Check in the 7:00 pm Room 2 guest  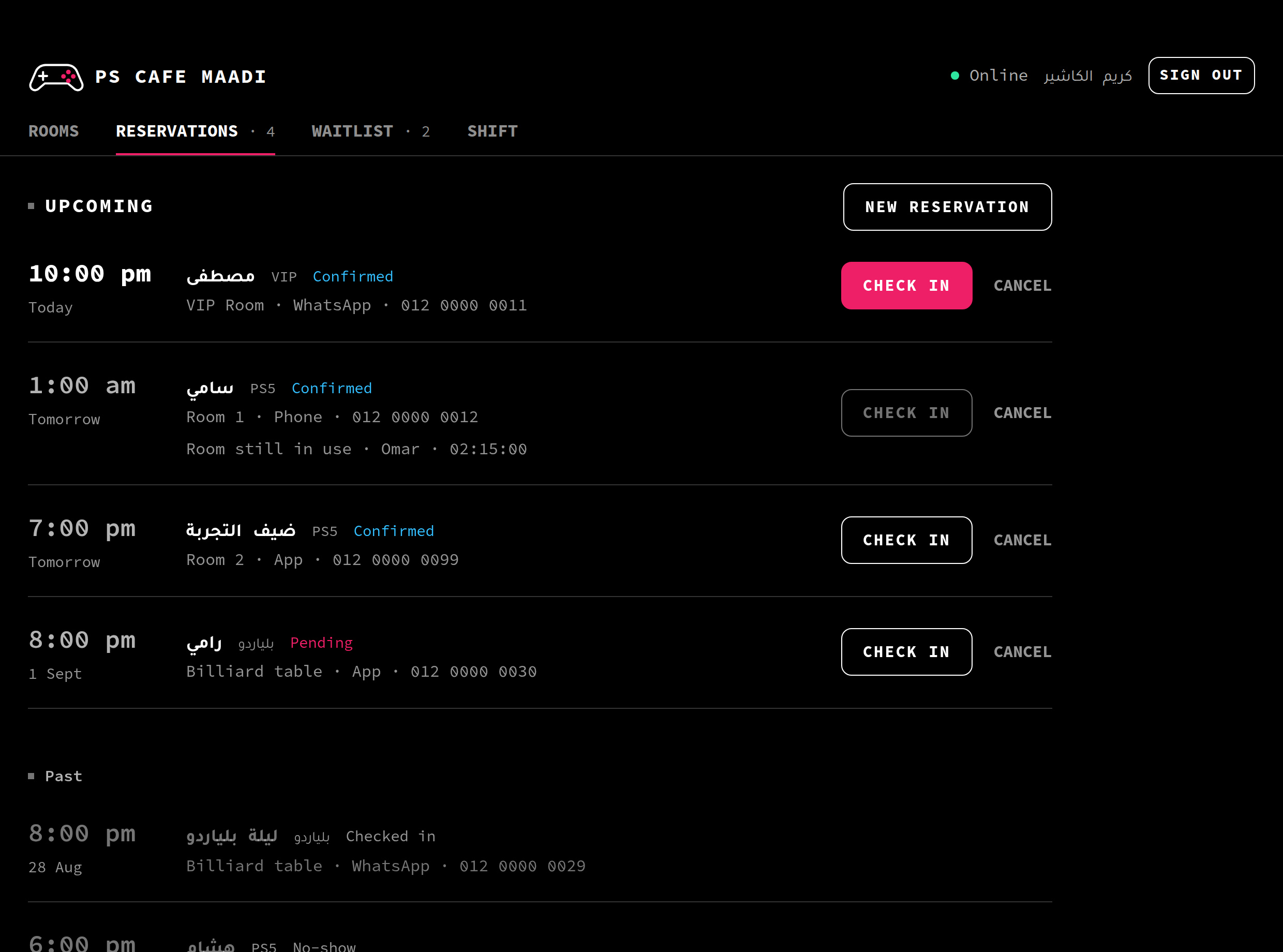(906, 540)
